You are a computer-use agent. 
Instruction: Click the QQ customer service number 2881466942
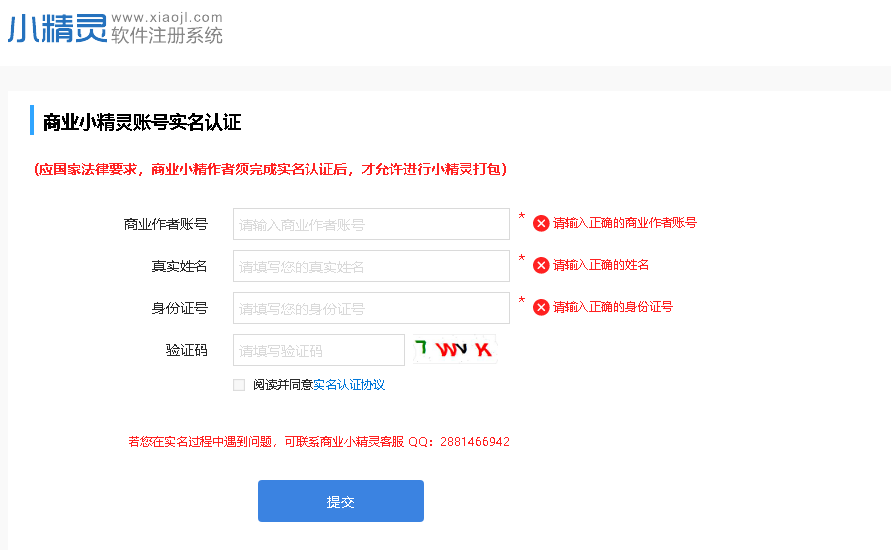[x=474, y=441]
